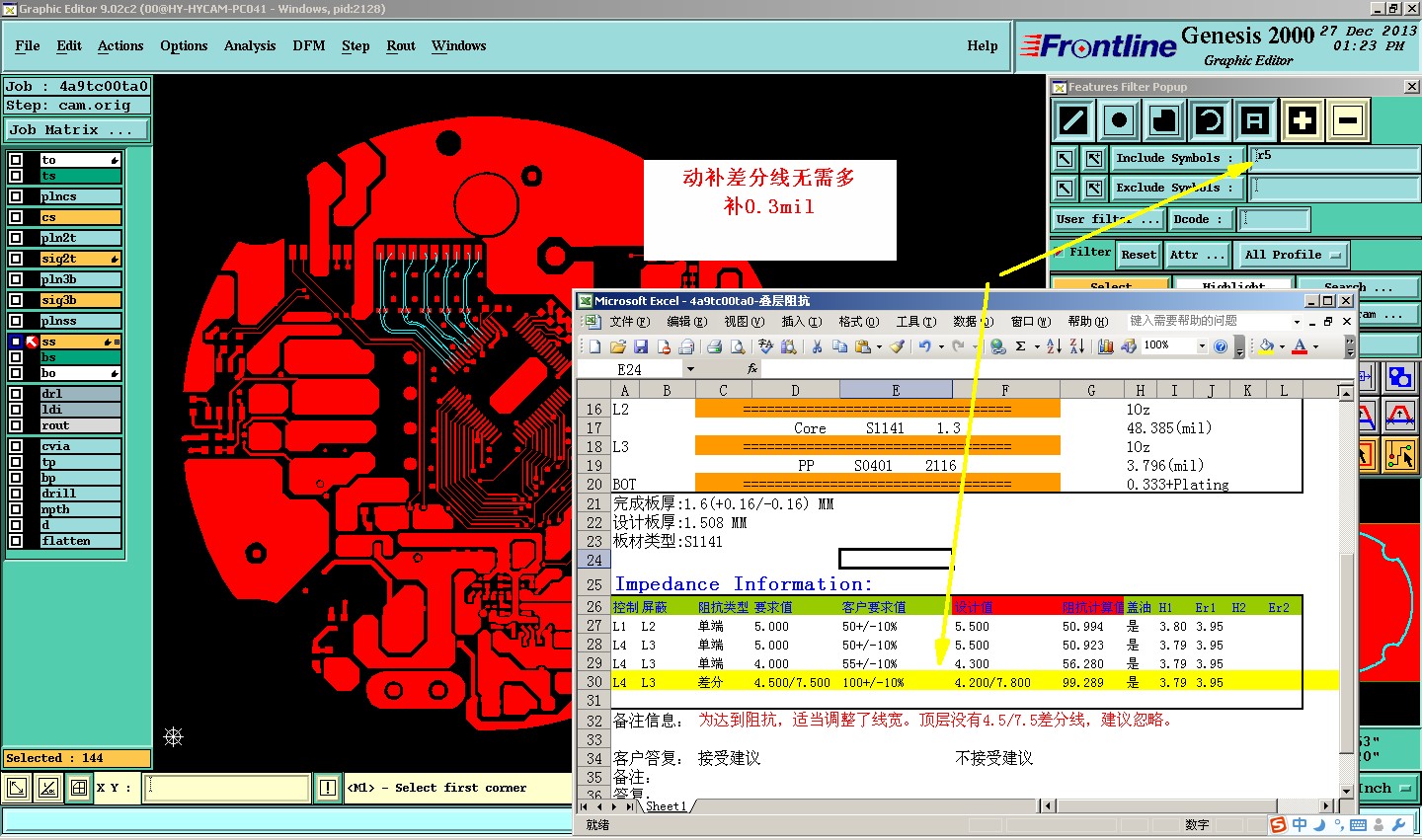Open the Rout menu

(x=401, y=45)
